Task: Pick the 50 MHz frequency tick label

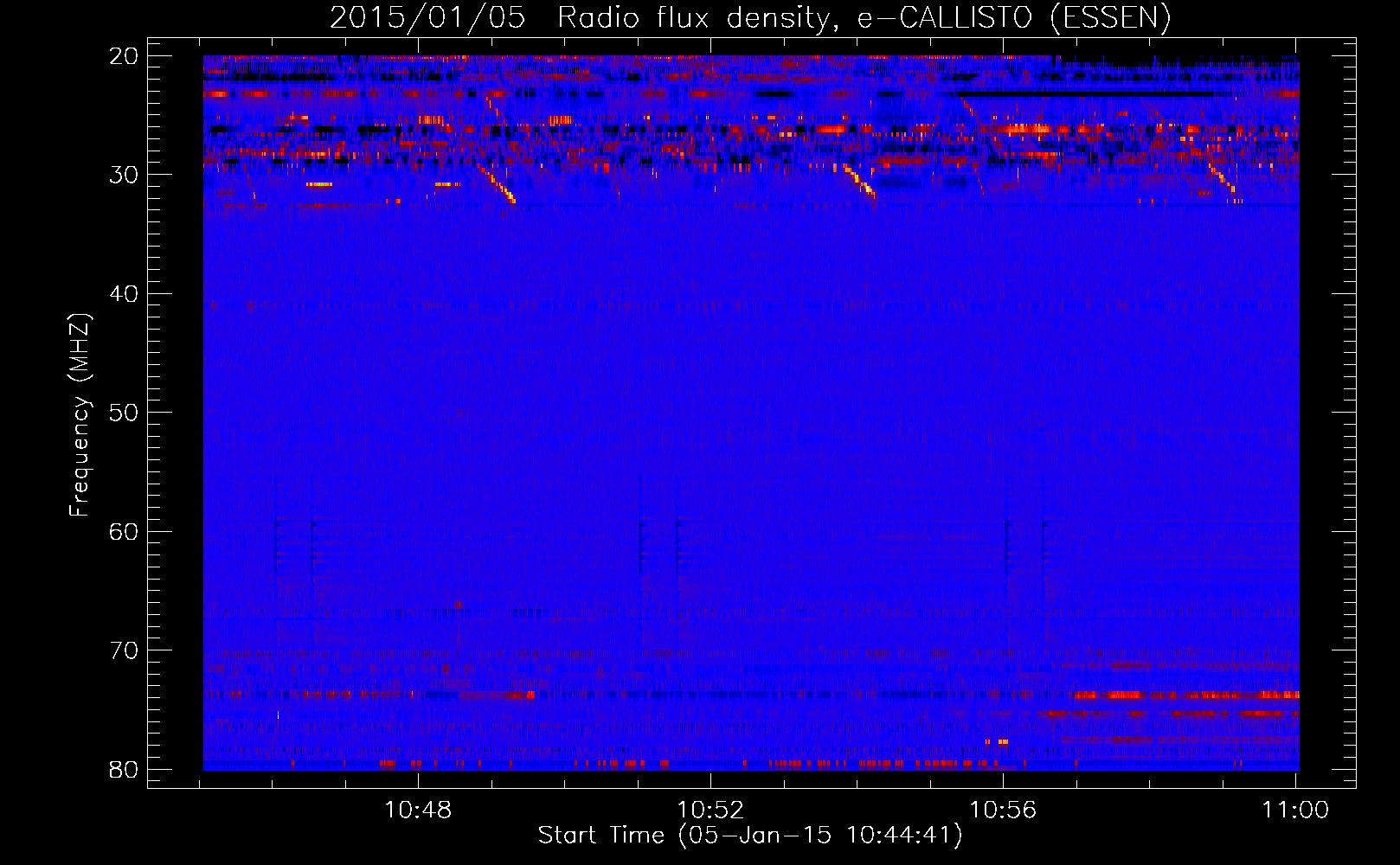Action: pos(124,413)
